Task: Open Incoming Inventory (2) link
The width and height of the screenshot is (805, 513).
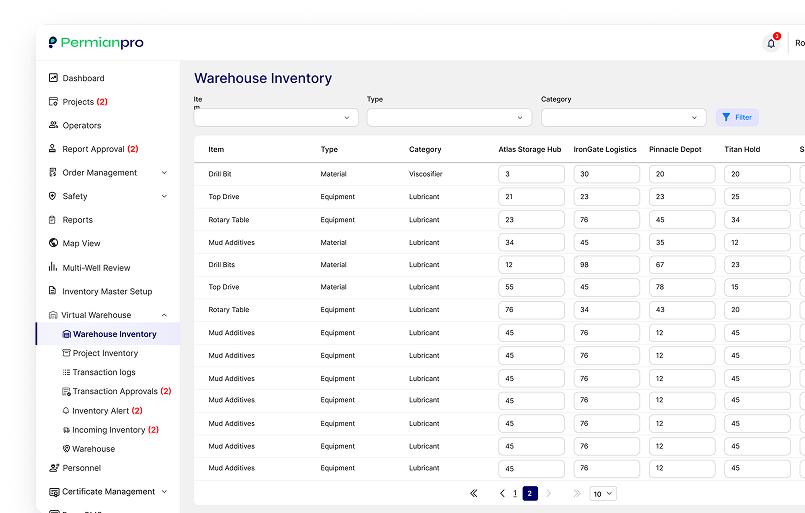Action: point(116,430)
